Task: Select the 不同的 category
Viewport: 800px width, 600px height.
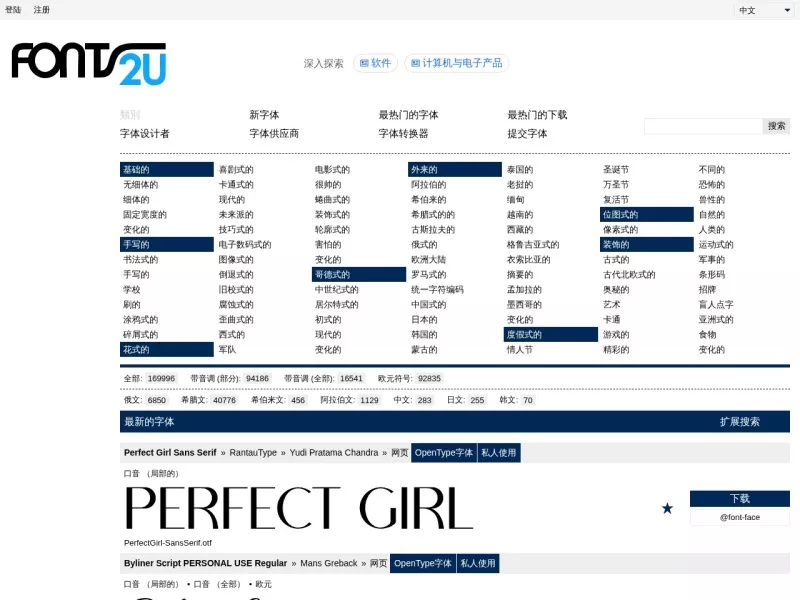Action: [712, 169]
